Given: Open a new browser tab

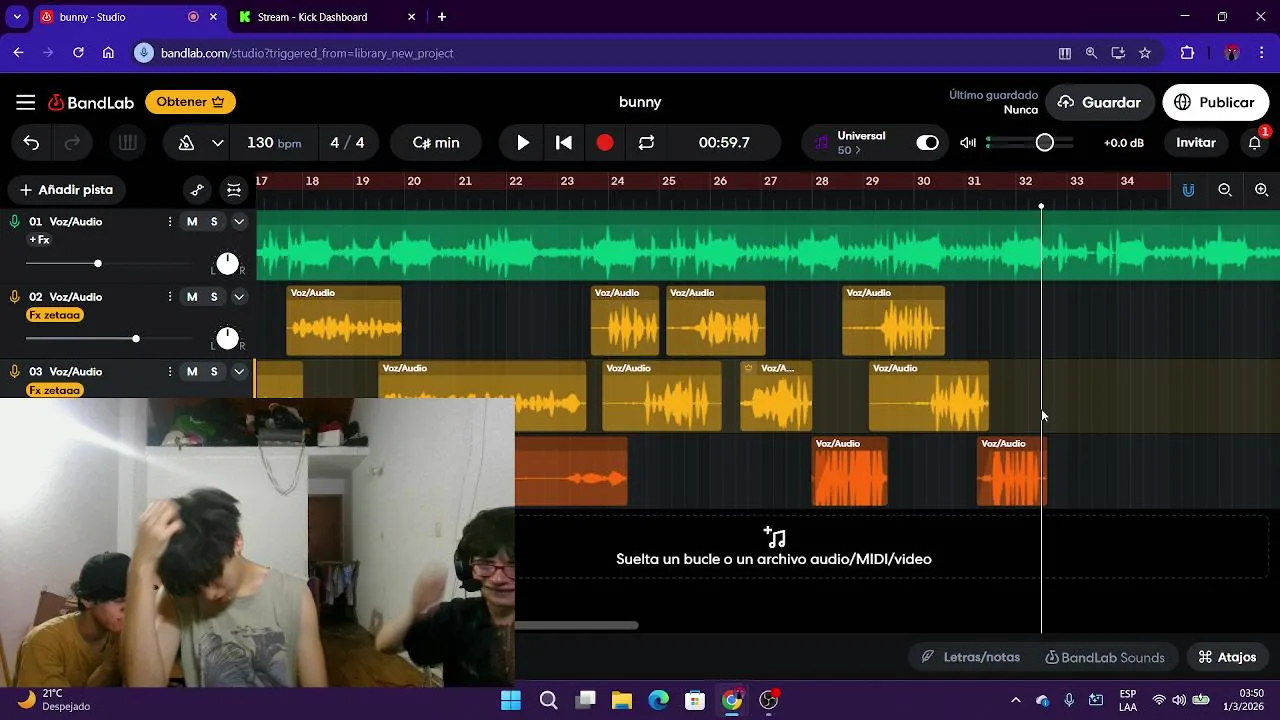Looking at the screenshot, I should (442, 17).
